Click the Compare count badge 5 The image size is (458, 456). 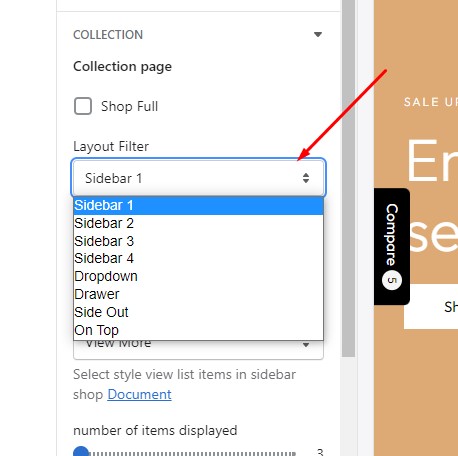(392, 280)
